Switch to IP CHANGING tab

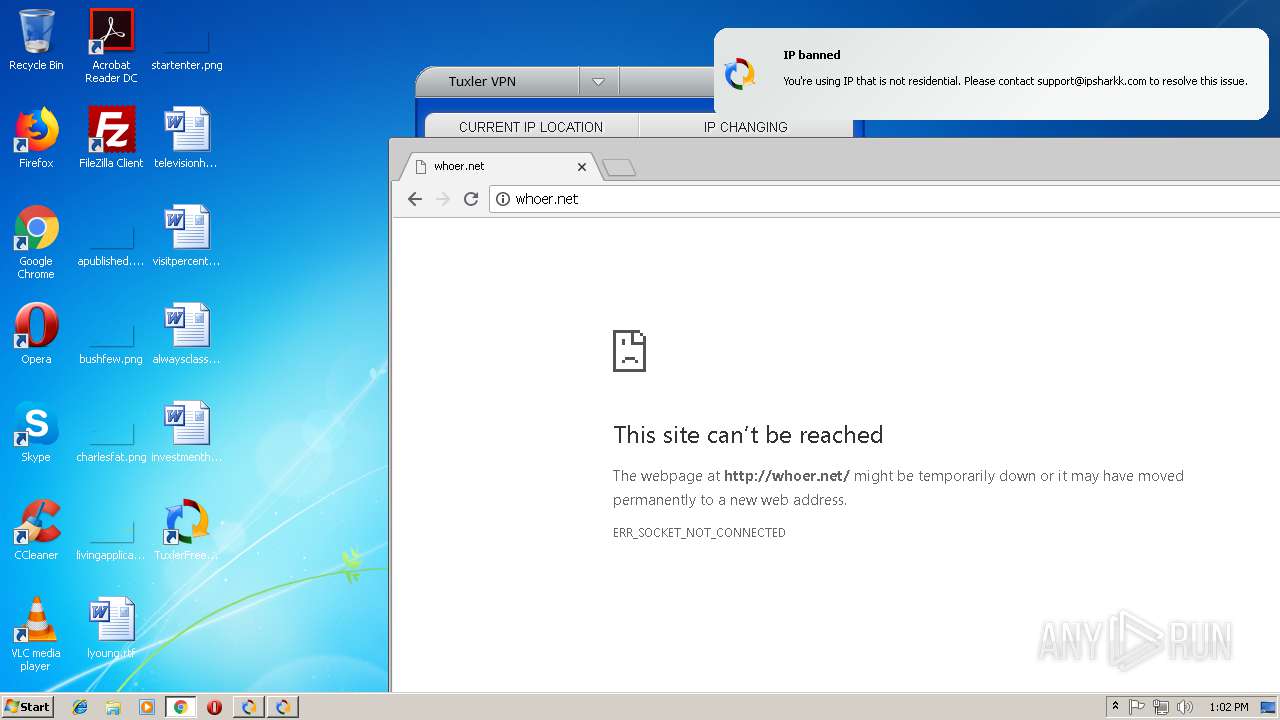tap(746, 127)
